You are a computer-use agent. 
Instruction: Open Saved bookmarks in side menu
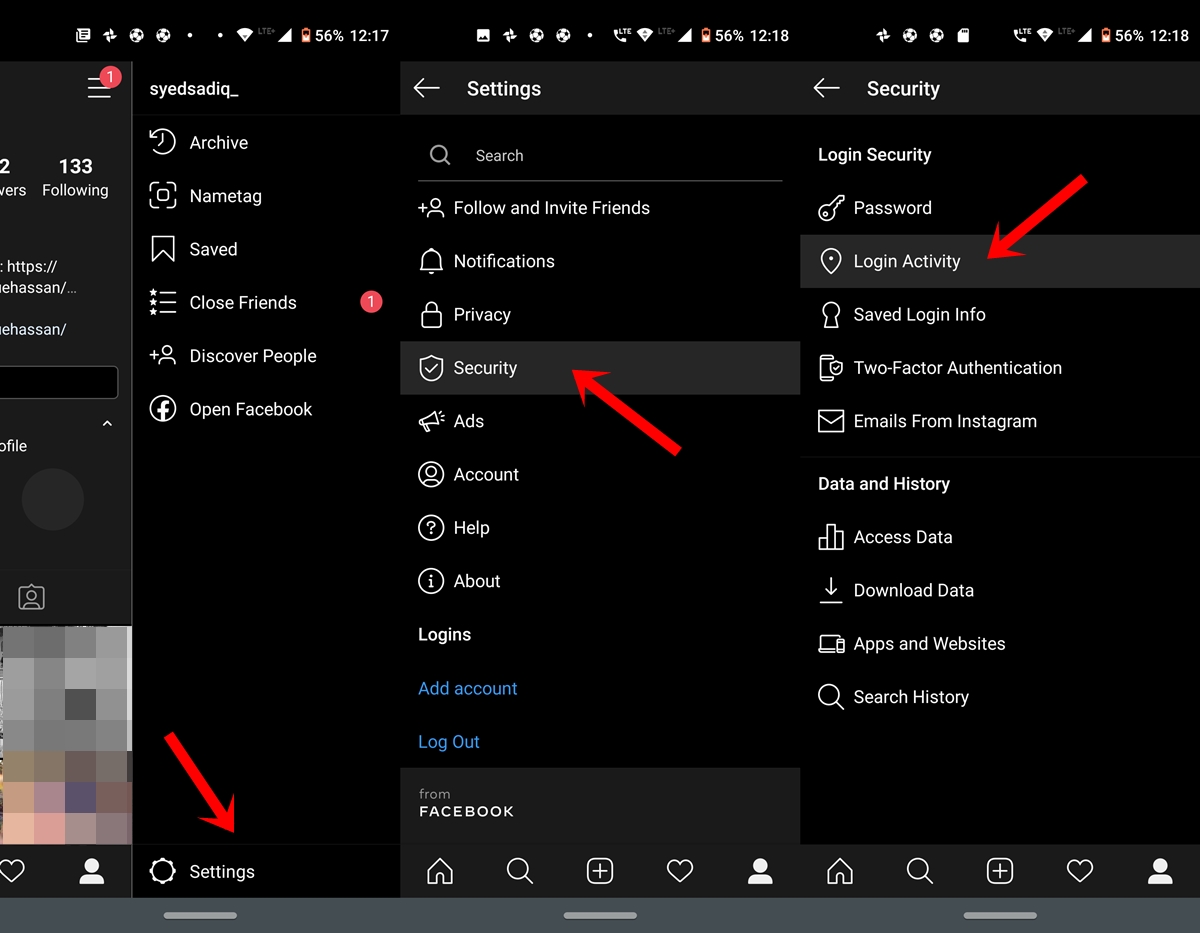coord(213,249)
